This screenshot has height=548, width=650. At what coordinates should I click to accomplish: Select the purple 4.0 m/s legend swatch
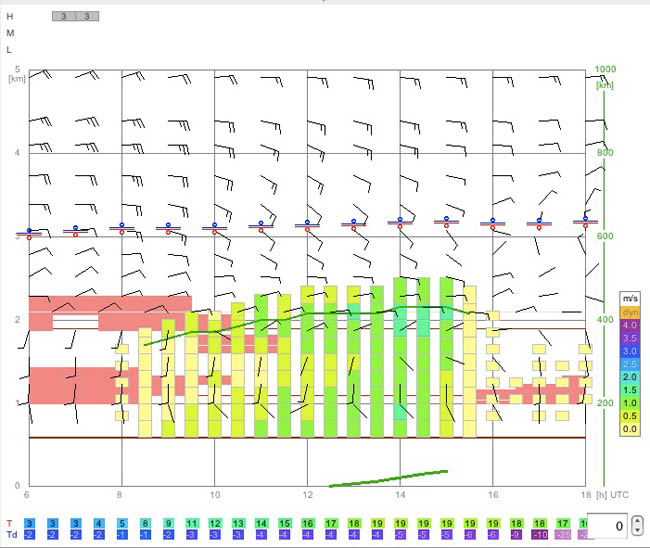630,325
